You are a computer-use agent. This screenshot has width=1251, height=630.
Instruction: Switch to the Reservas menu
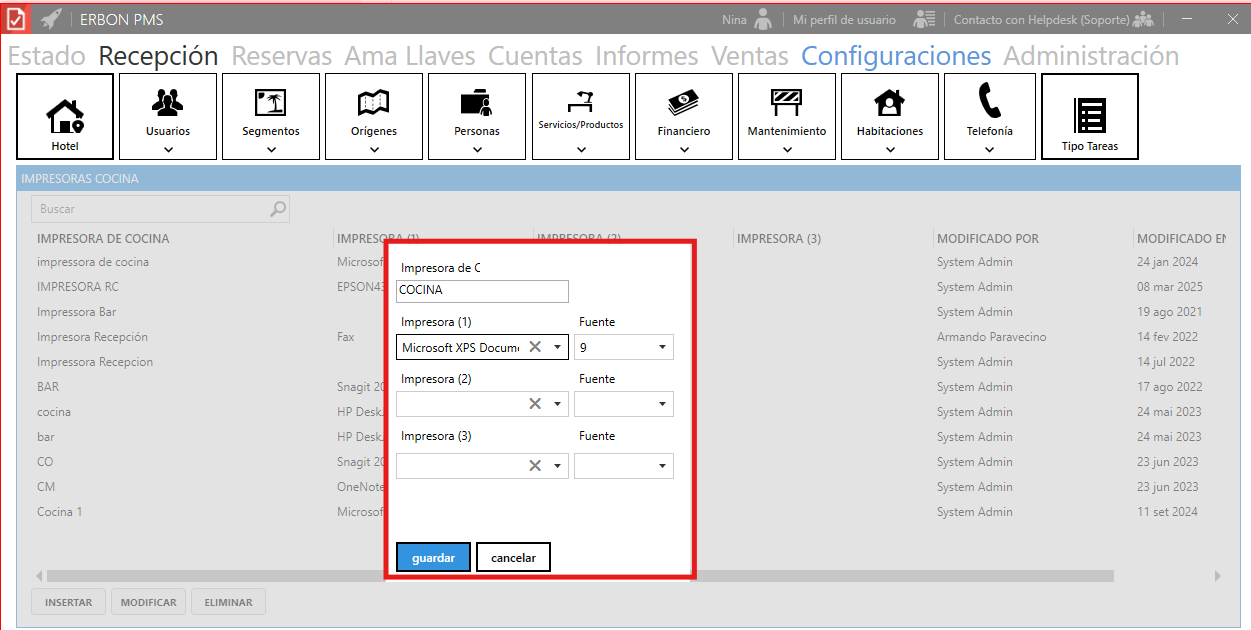pyautogui.click(x=281, y=56)
